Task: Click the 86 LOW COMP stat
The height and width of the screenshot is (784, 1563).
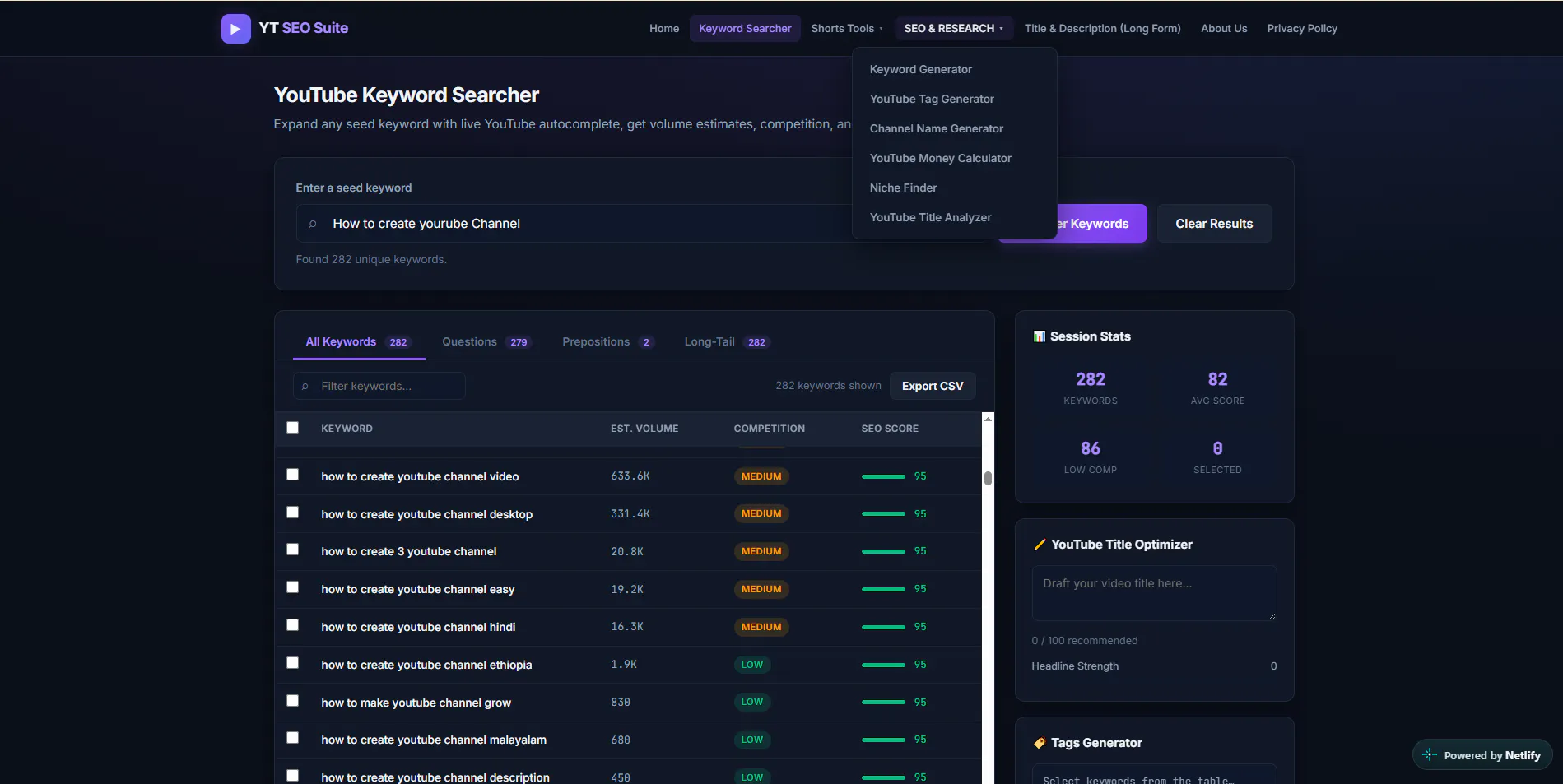Action: (x=1091, y=457)
